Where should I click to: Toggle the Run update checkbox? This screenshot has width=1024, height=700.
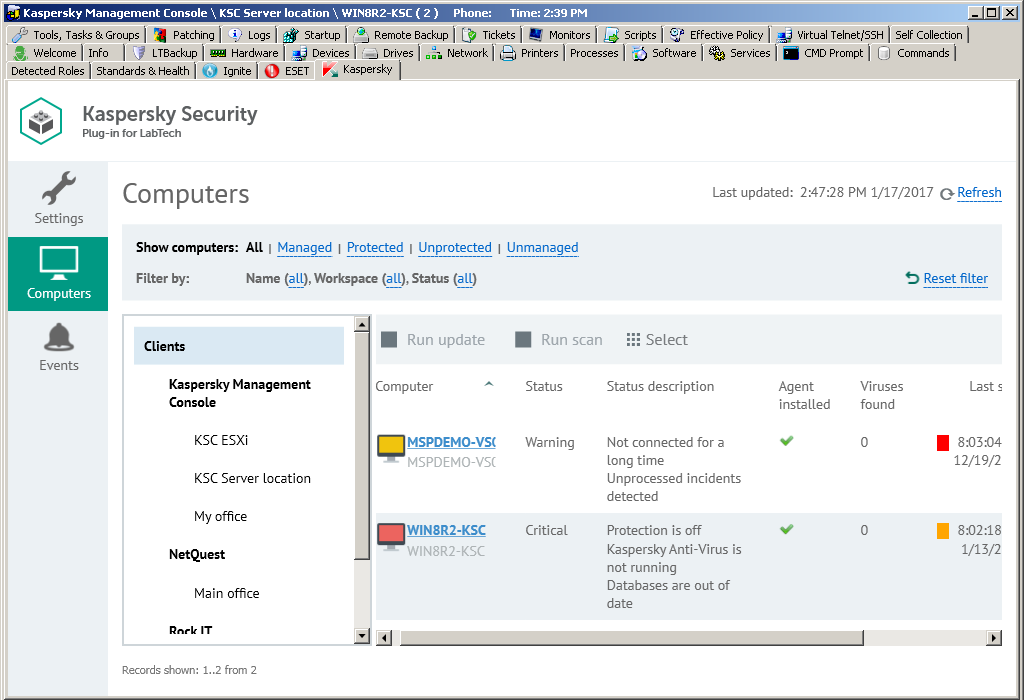389,340
